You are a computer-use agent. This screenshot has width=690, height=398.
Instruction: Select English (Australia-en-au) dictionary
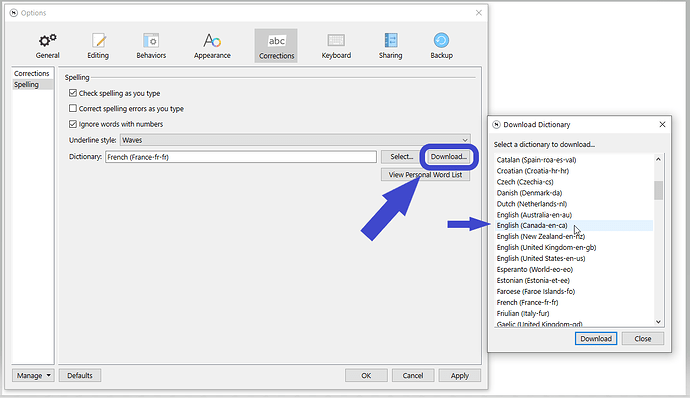tap(573, 215)
